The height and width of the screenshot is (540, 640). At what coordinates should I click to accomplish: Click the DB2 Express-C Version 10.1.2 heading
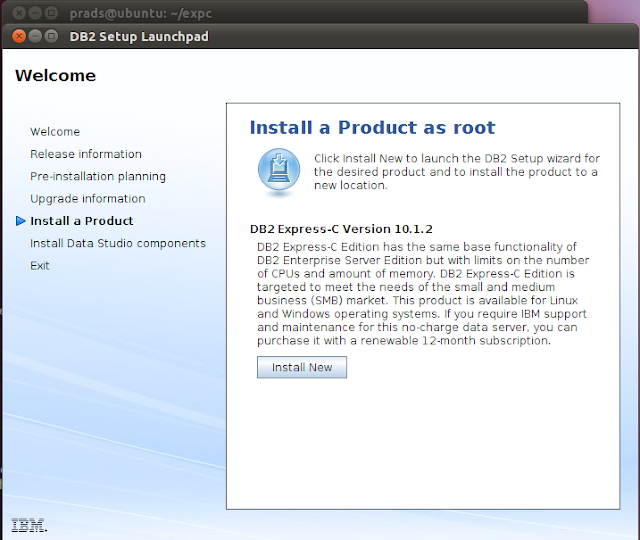tap(341, 229)
